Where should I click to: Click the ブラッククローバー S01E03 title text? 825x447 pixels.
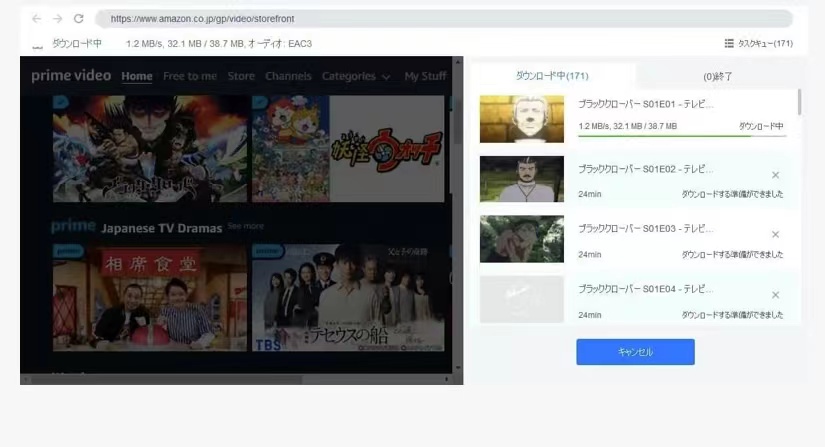tap(646, 228)
